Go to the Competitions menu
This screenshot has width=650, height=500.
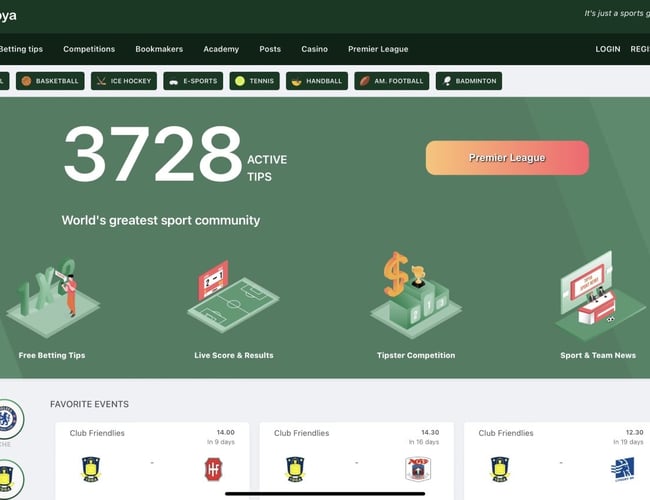click(x=89, y=49)
